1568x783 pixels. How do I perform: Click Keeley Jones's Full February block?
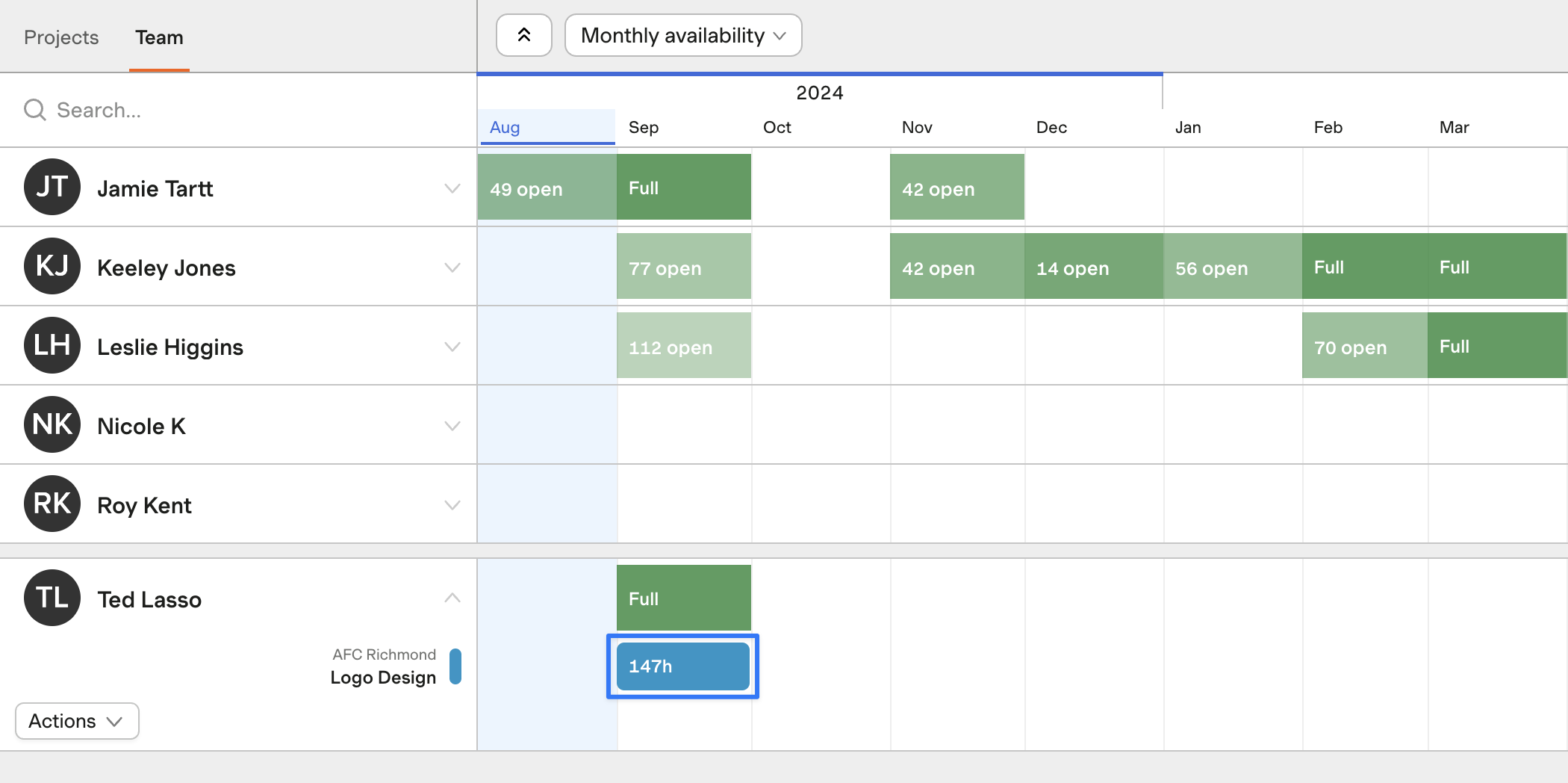[1365, 266]
